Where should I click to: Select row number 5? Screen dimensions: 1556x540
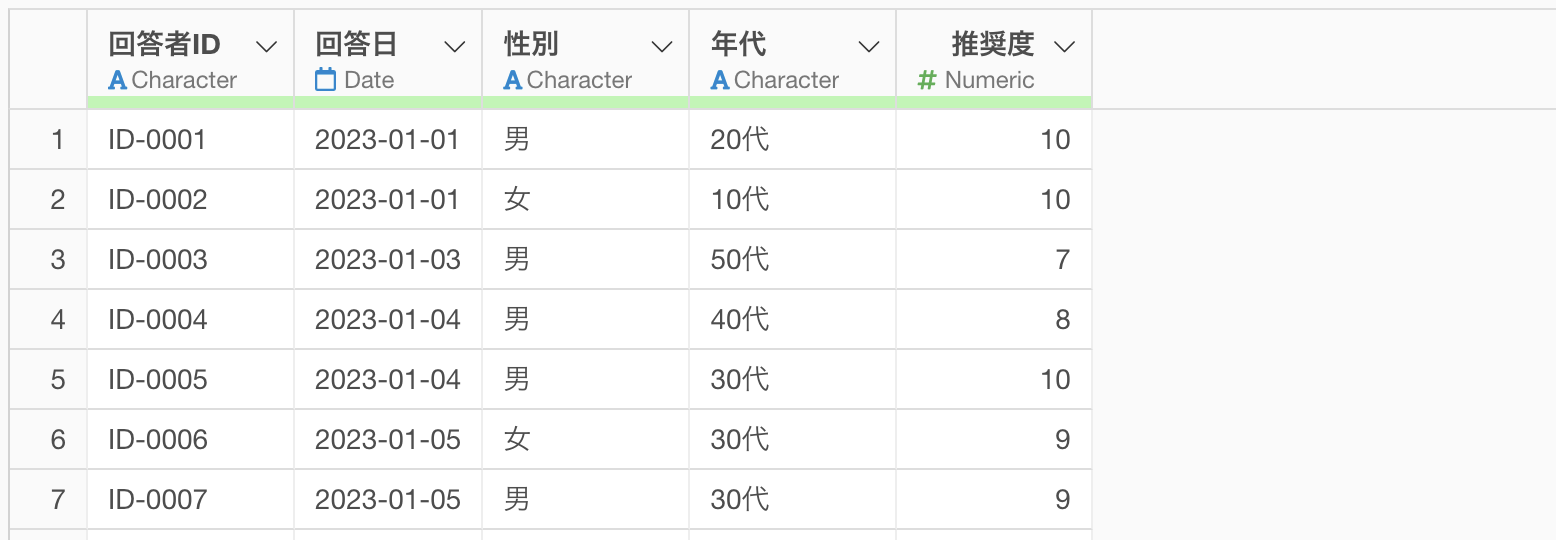(57, 380)
